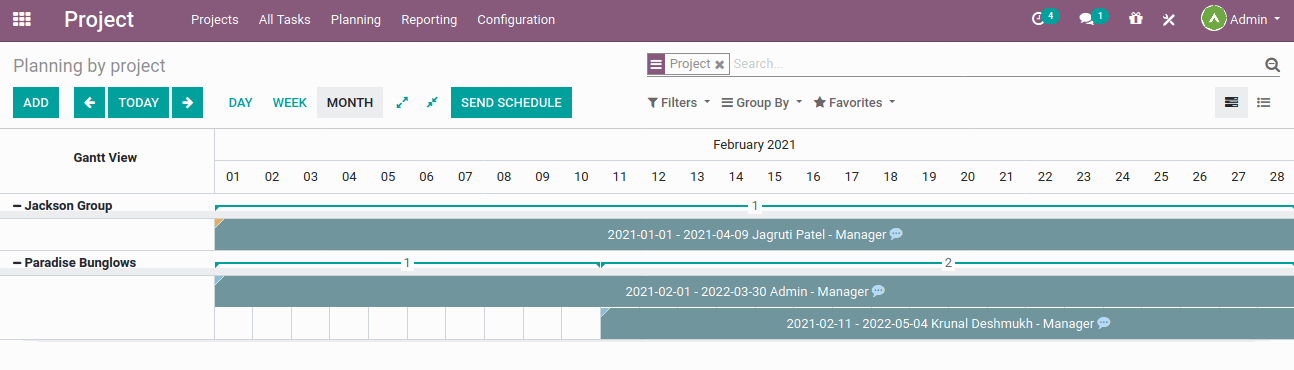Open the Filters dropdown
1294x370 pixels.
click(x=679, y=102)
